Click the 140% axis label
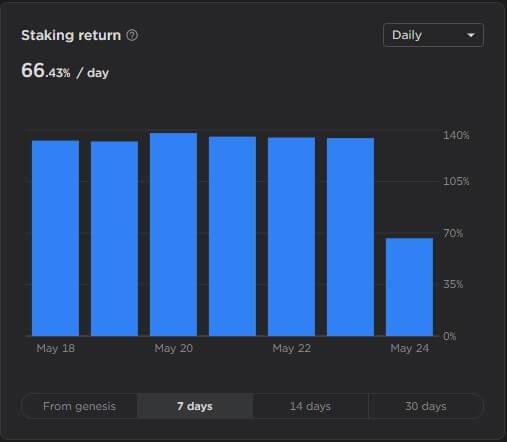The image size is (507, 442). (x=456, y=135)
